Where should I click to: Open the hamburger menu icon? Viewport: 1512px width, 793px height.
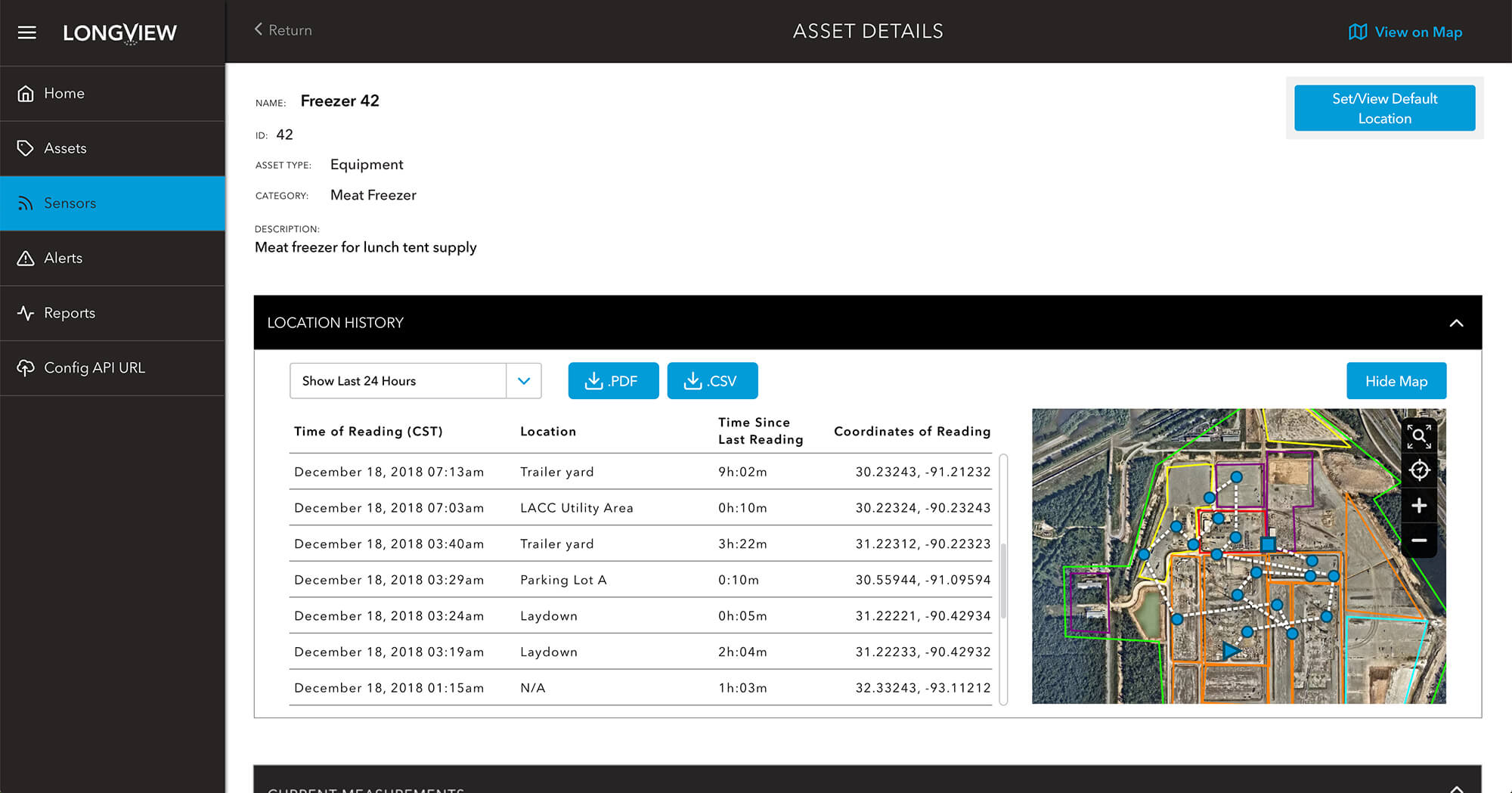click(27, 33)
